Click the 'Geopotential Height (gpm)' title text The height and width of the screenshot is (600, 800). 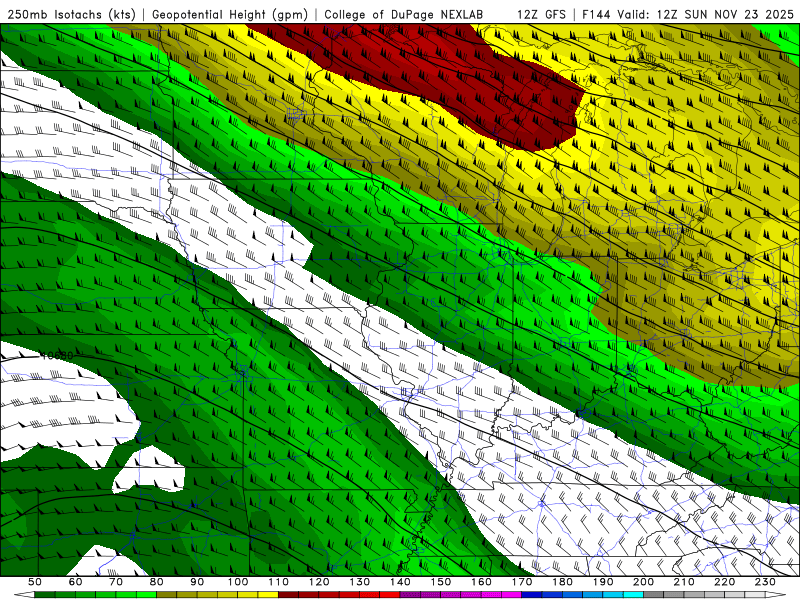(x=230, y=14)
